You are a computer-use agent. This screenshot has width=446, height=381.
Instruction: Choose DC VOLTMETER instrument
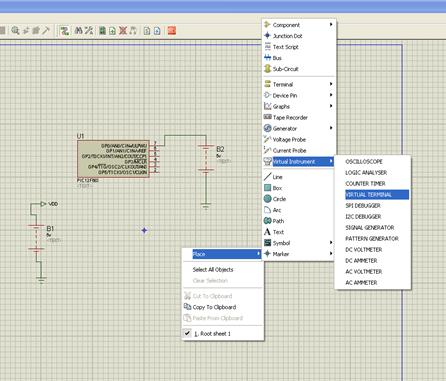click(373, 249)
